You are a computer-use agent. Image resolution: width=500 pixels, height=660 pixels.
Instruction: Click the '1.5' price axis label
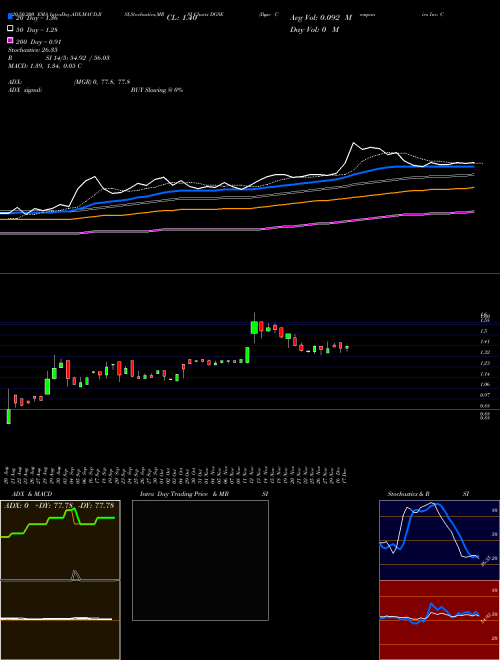pos(484,331)
